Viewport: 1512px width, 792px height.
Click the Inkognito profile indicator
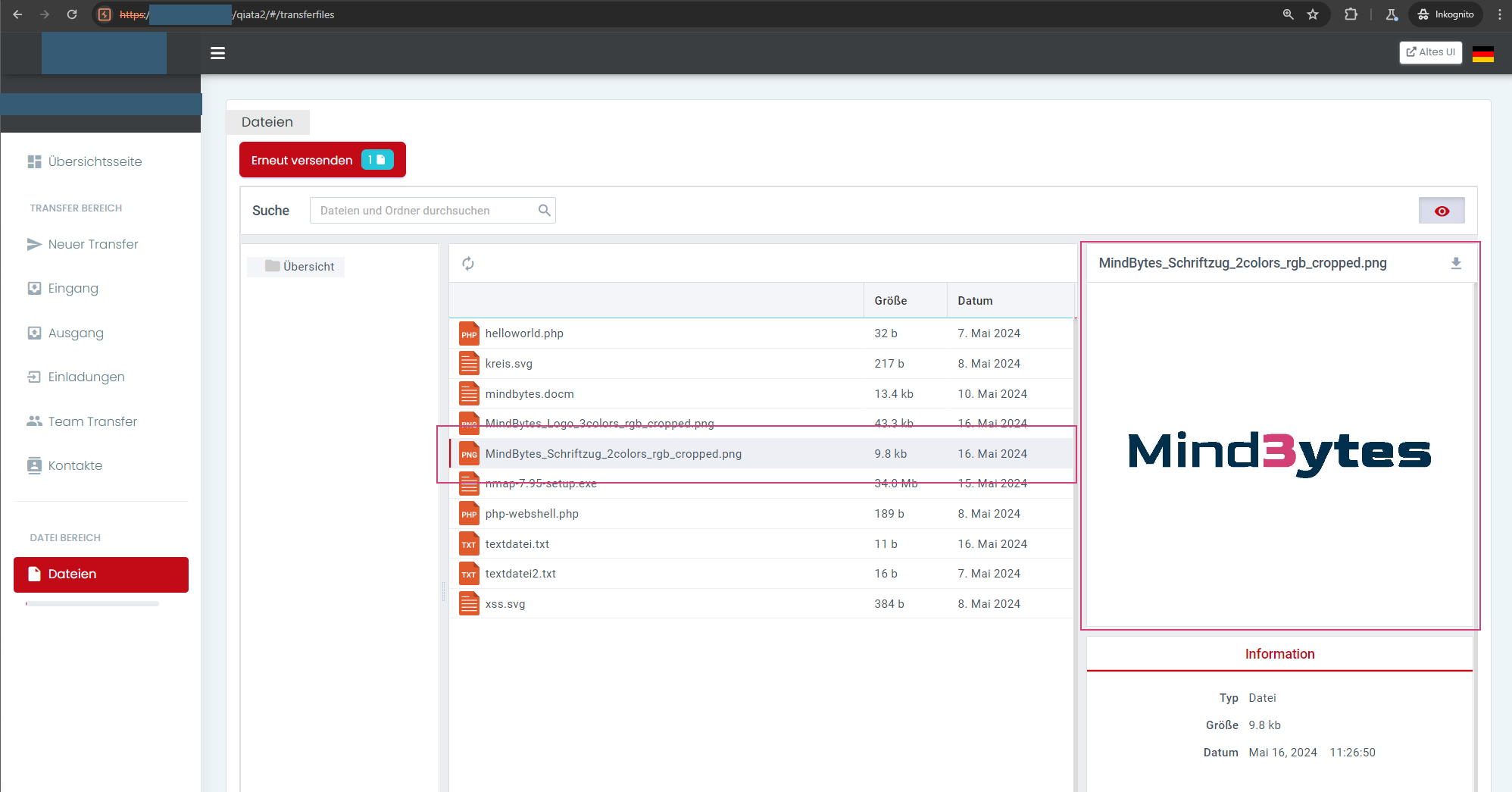[1445, 14]
